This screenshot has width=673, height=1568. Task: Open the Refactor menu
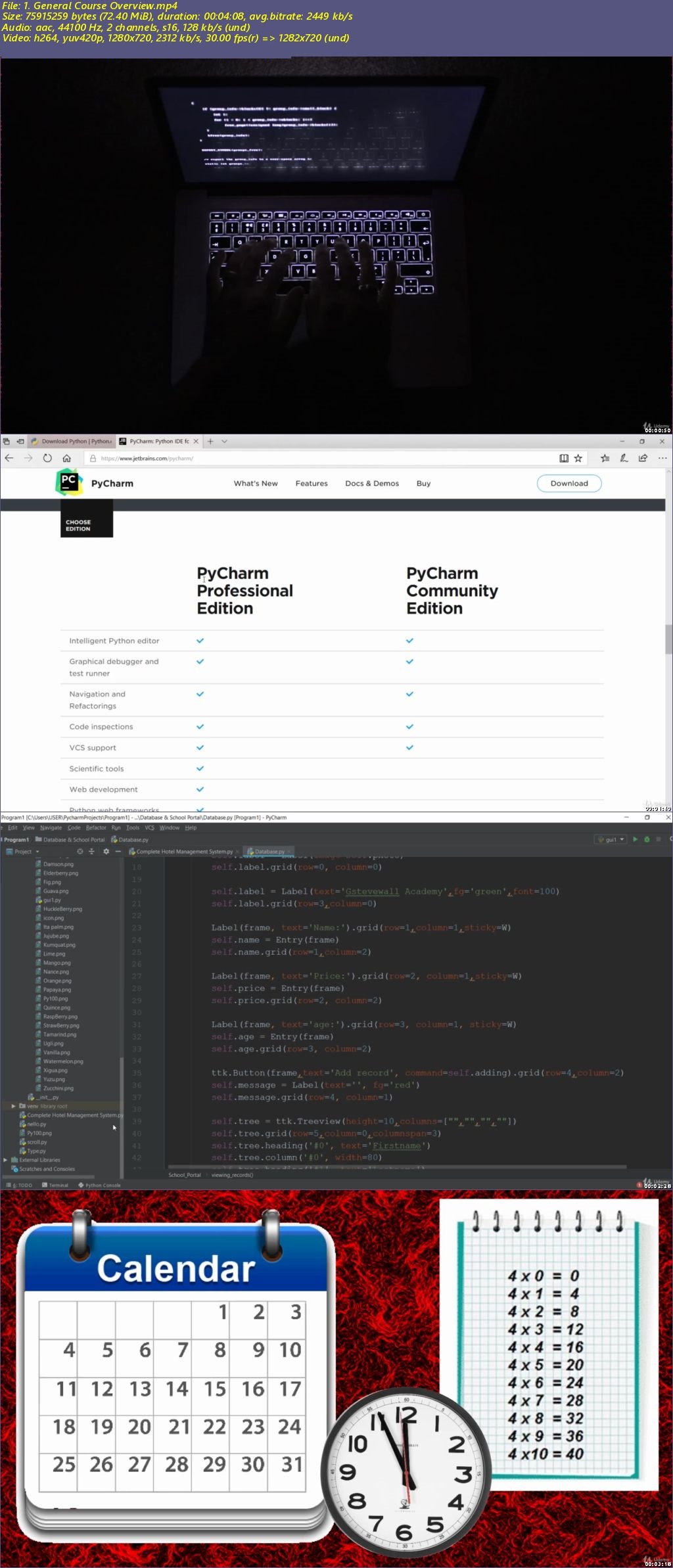click(96, 827)
